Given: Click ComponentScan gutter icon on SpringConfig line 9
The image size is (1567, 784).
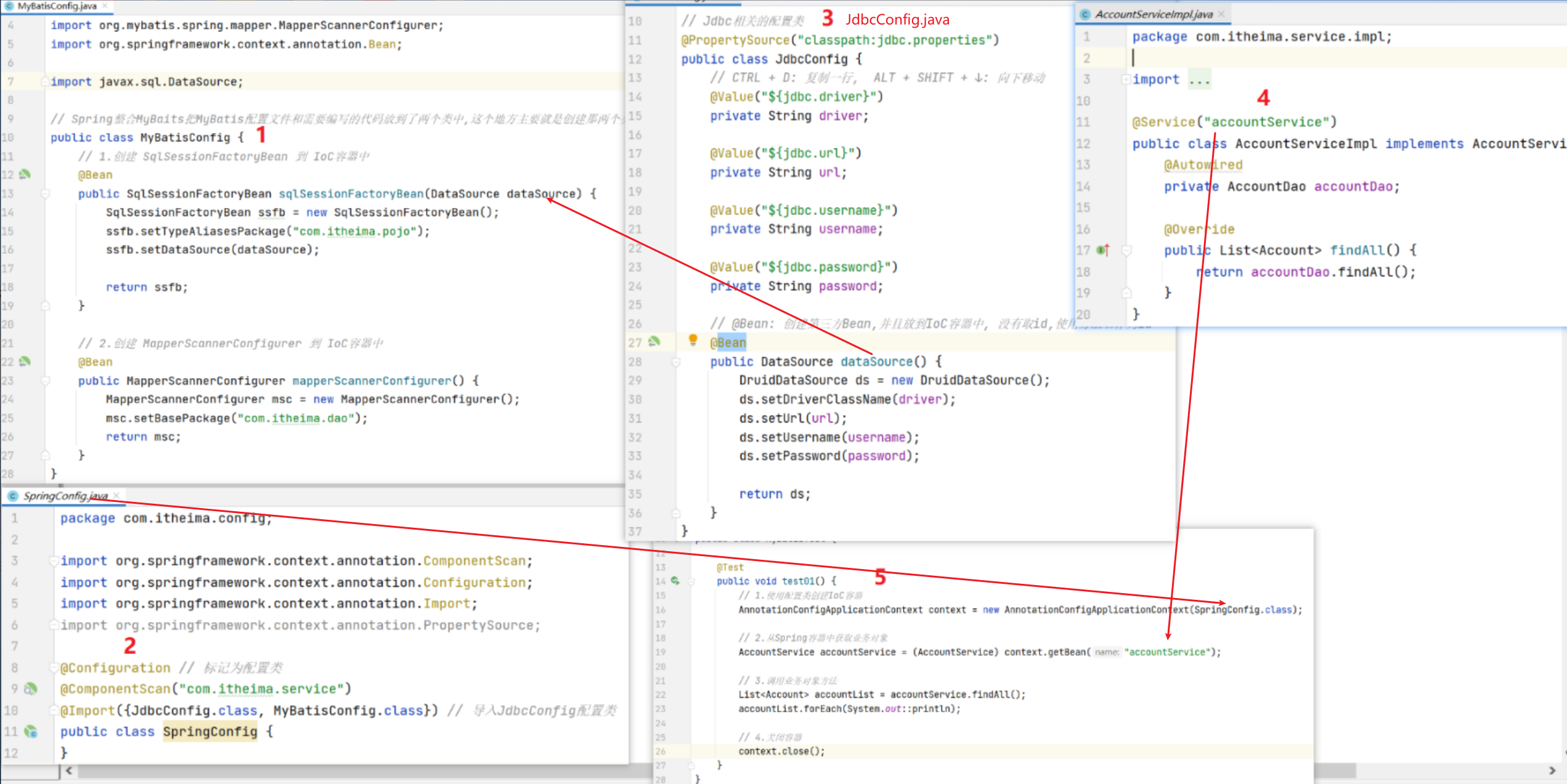Looking at the screenshot, I should (x=30, y=689).
